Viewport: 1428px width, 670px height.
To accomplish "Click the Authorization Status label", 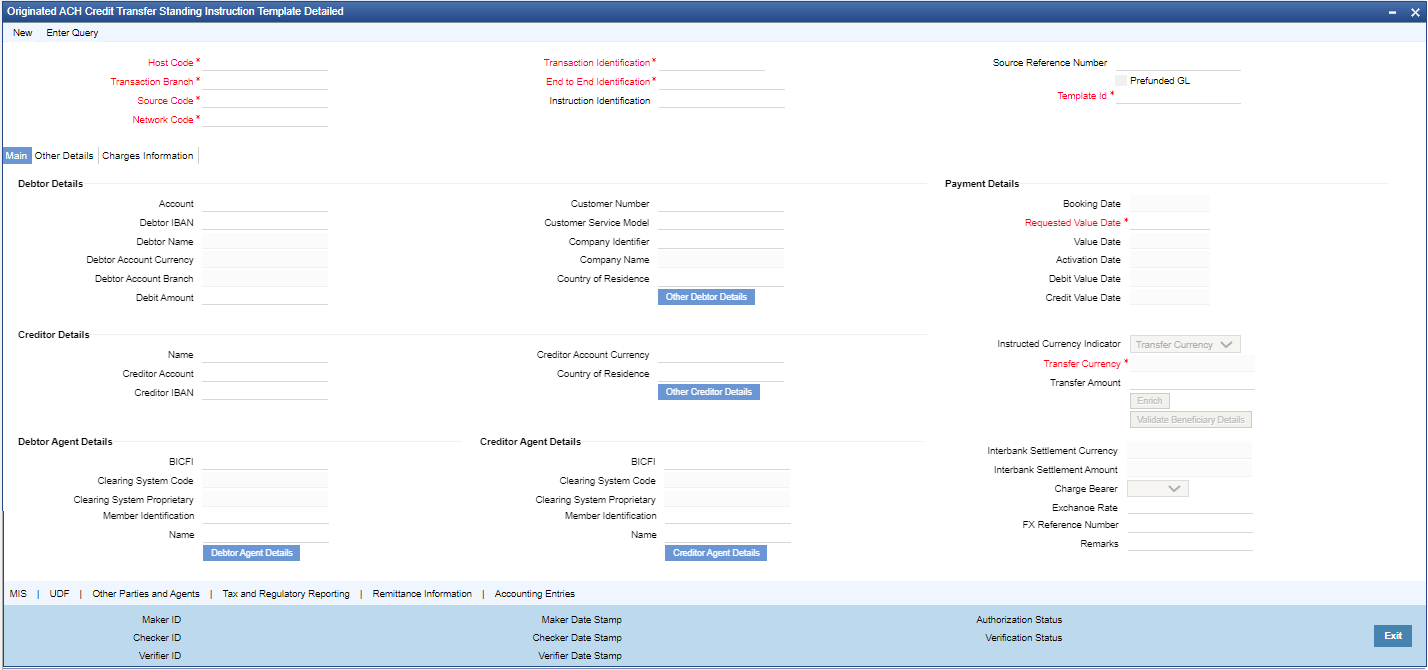I will pyautogui.click(x=1019, y=620).
